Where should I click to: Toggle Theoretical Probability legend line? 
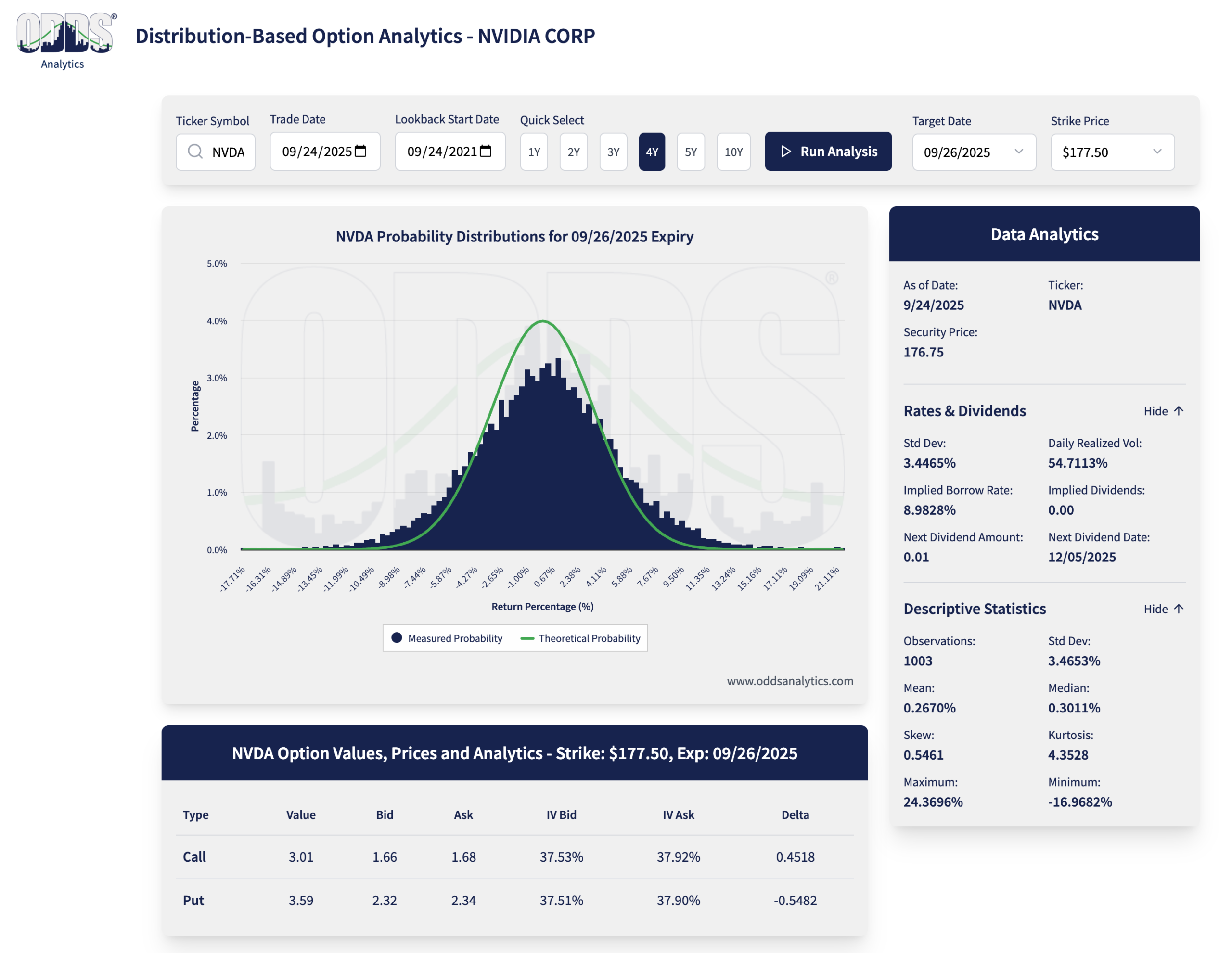(x=527, y=638)
